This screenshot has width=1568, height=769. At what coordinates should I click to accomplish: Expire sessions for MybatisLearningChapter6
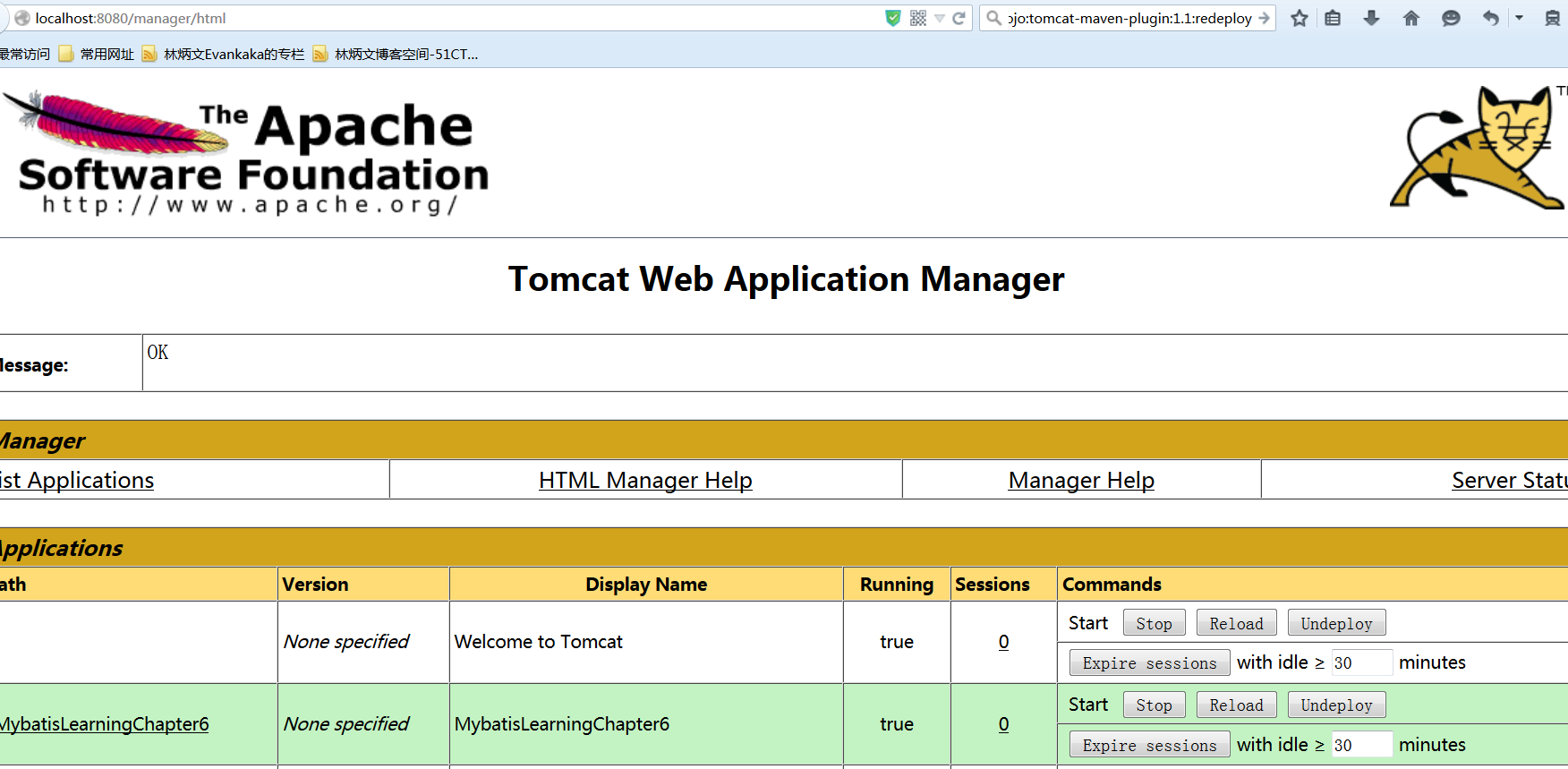(1149, 745)
